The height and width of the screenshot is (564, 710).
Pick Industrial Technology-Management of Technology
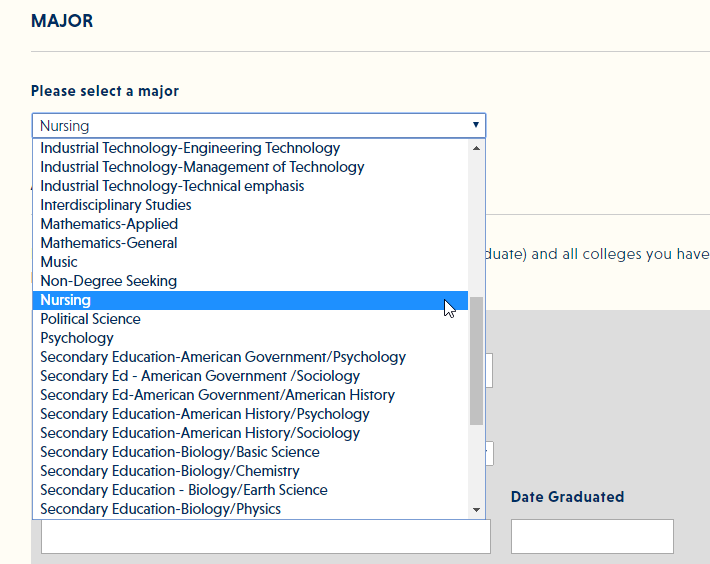pyautogui.click(x=202, y=167)
